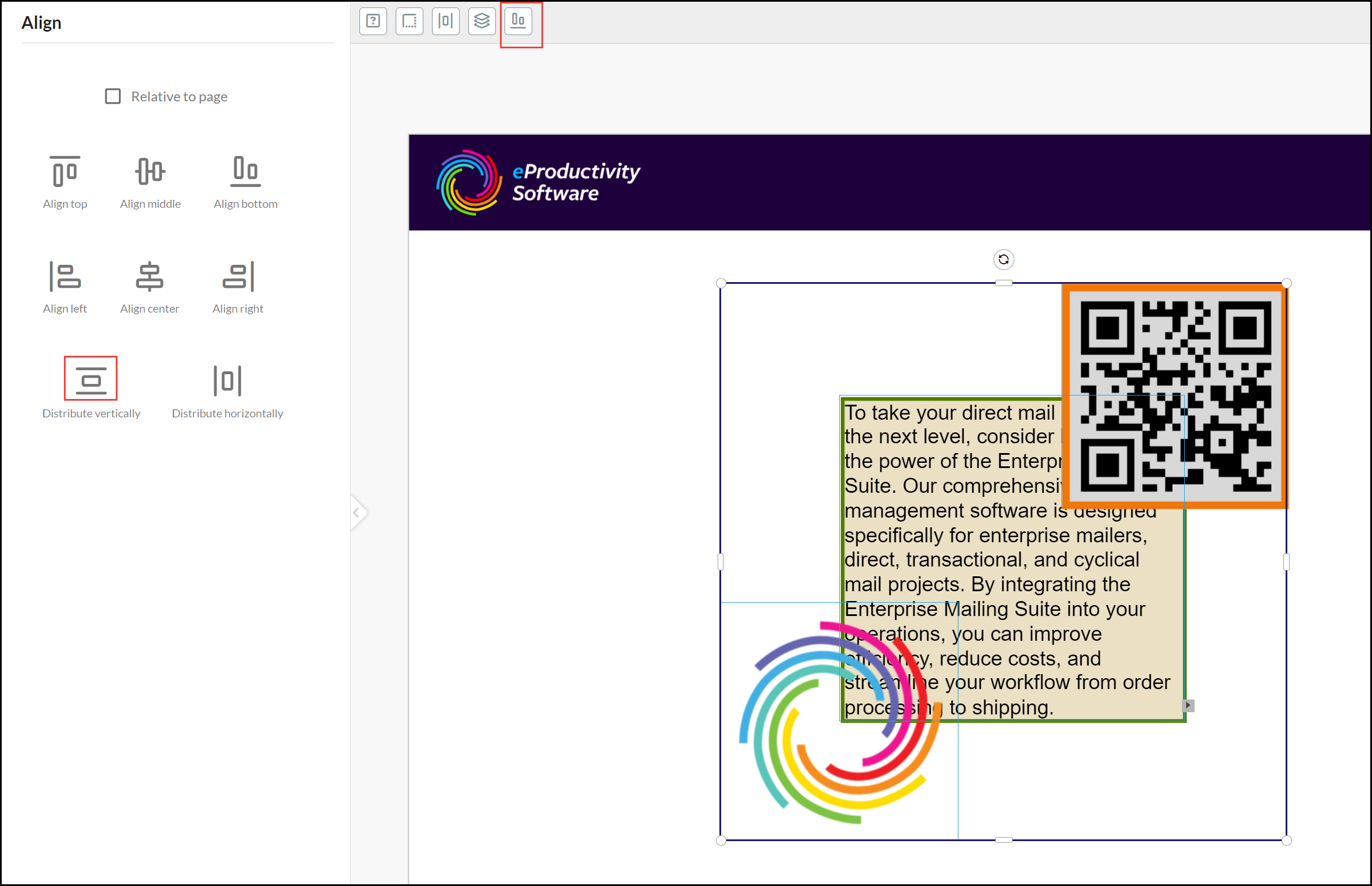Viewport: 1372px width, 886px height.
Task: Open the spacing toolbar button
Action: coord(446,21)
